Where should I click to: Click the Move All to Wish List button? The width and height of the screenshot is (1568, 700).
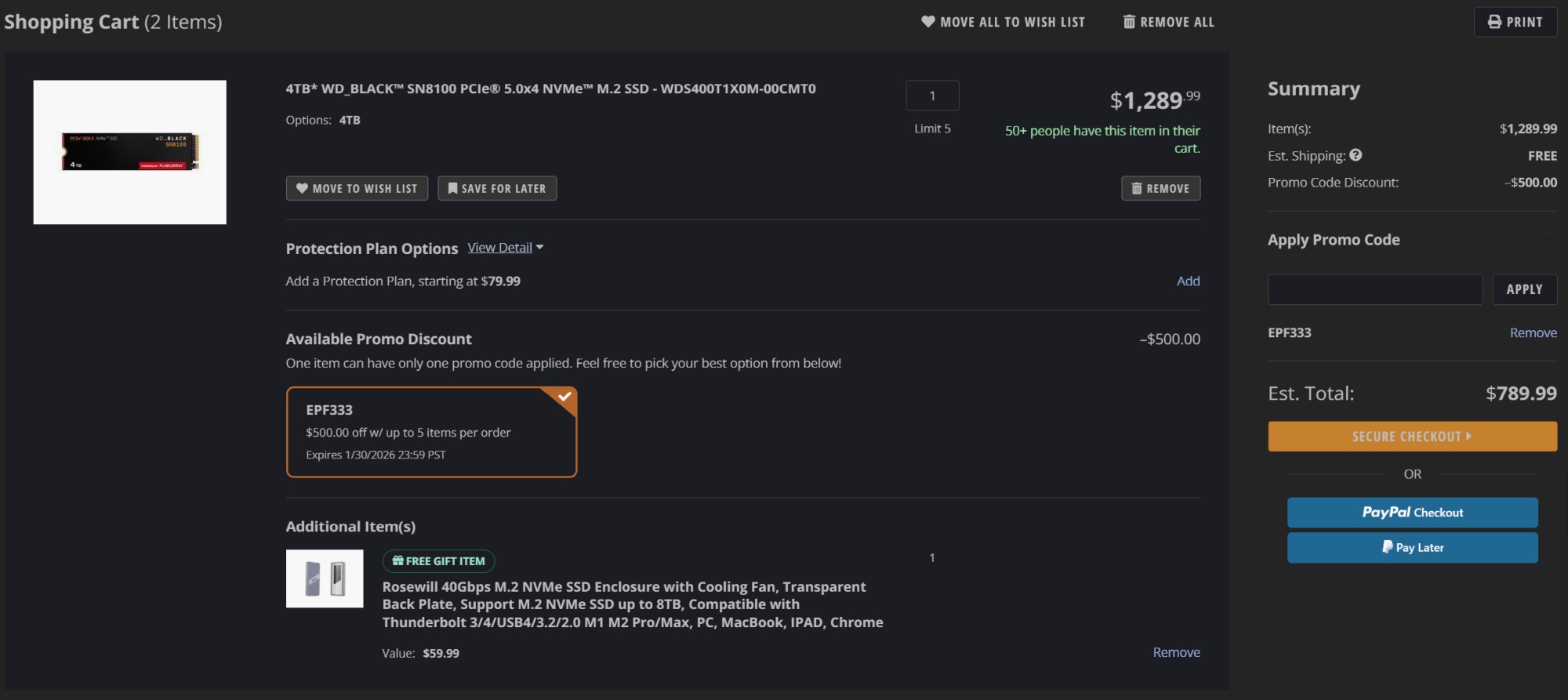coord(1003,22)
